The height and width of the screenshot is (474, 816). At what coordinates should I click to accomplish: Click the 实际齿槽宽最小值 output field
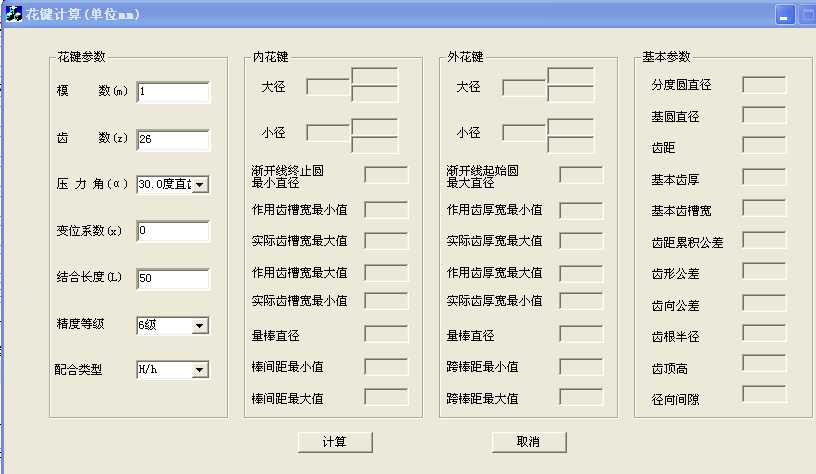pos(387,300)
